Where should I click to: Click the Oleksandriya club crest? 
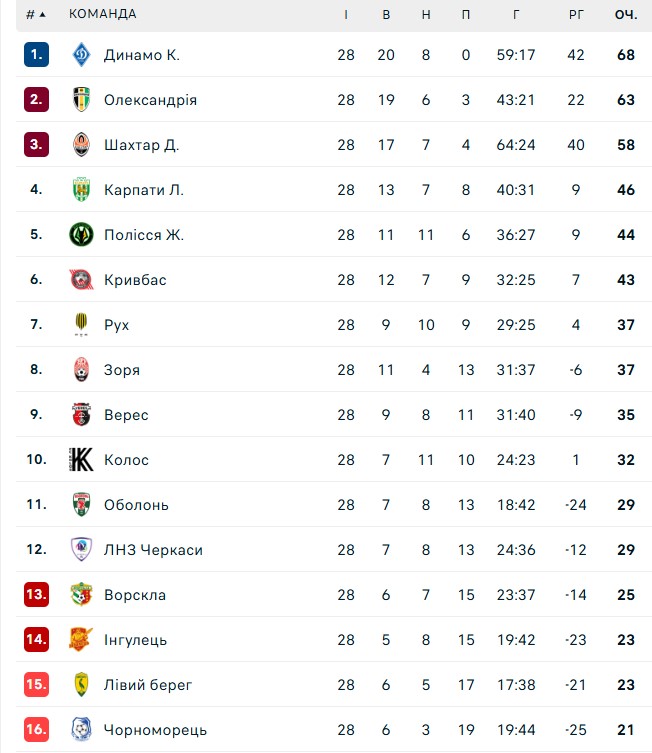pos(81,100)
